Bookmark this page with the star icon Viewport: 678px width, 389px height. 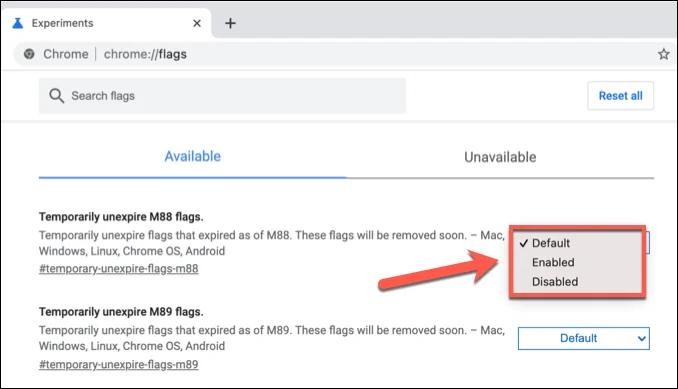point(663,54)
